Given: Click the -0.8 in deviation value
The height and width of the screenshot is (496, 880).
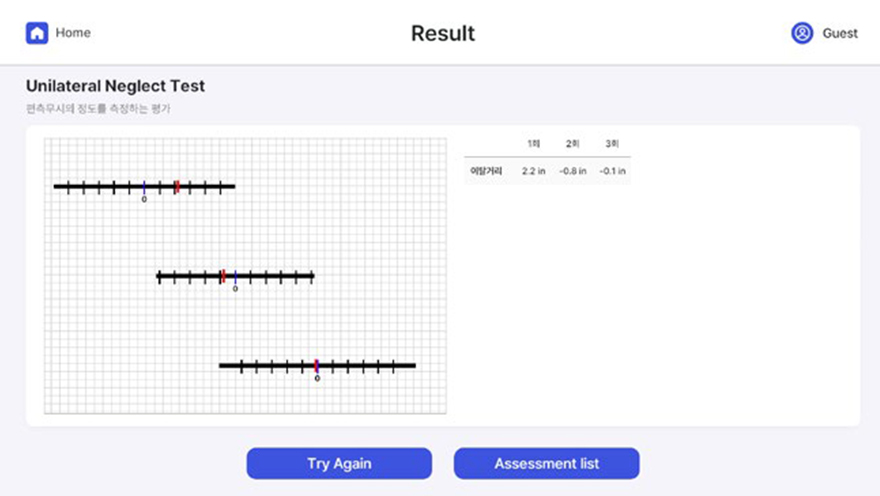Looking at the screenshot, I should [572, 171].
